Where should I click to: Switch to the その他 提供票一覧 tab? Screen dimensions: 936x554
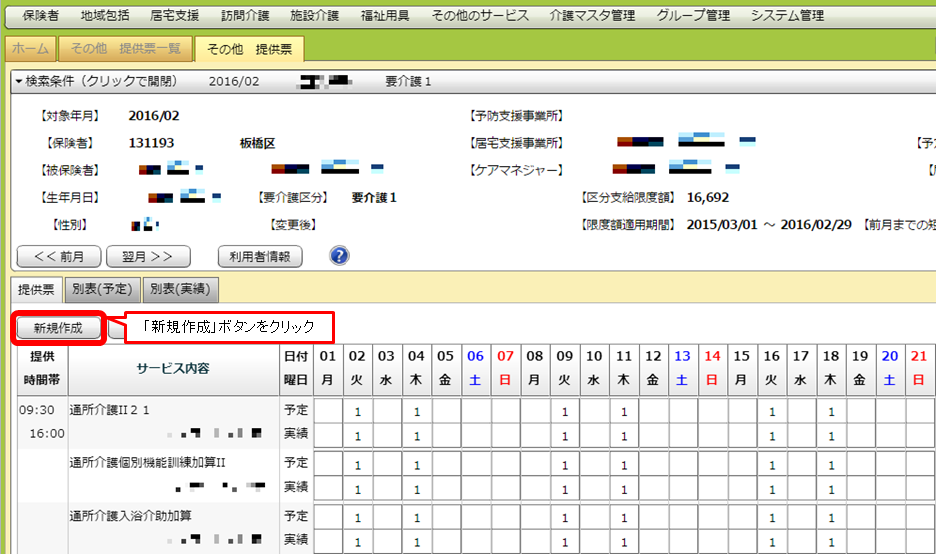coord(125,49)
